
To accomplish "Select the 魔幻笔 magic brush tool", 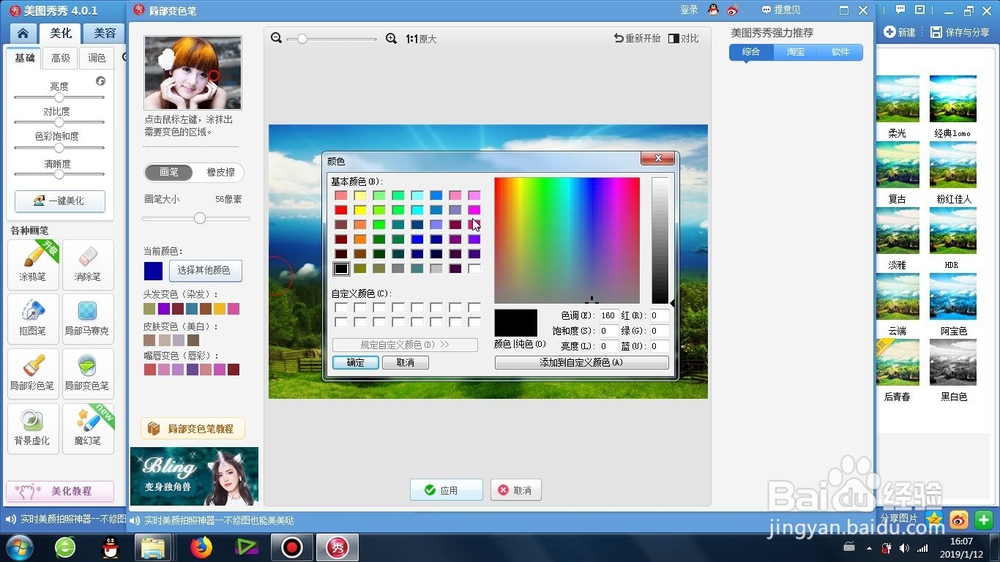I will [x=88, y=428].
